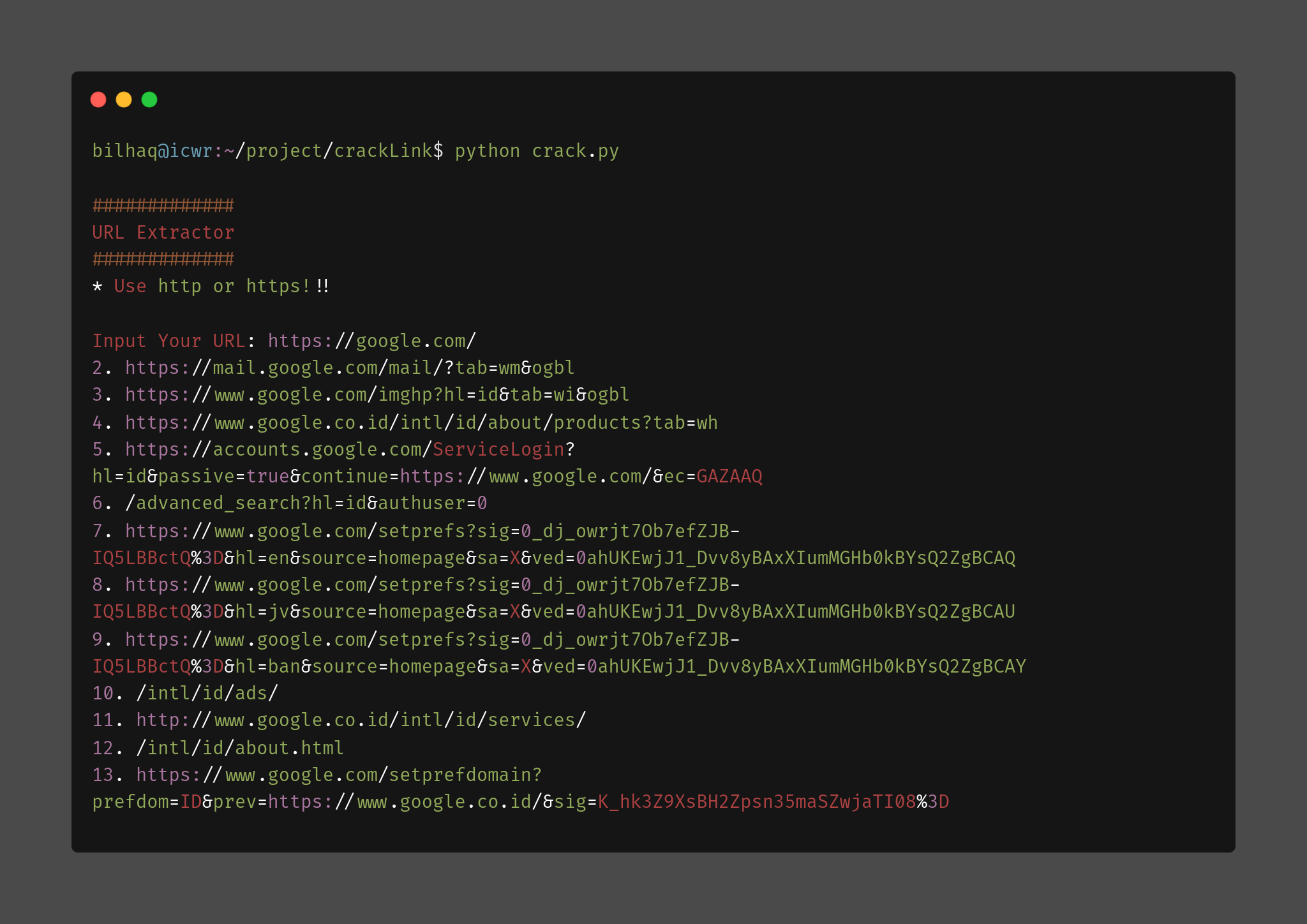Screen dimensions: 1307x924
Task: Click the /intl/id/about.html path
Action: [240, 748]
